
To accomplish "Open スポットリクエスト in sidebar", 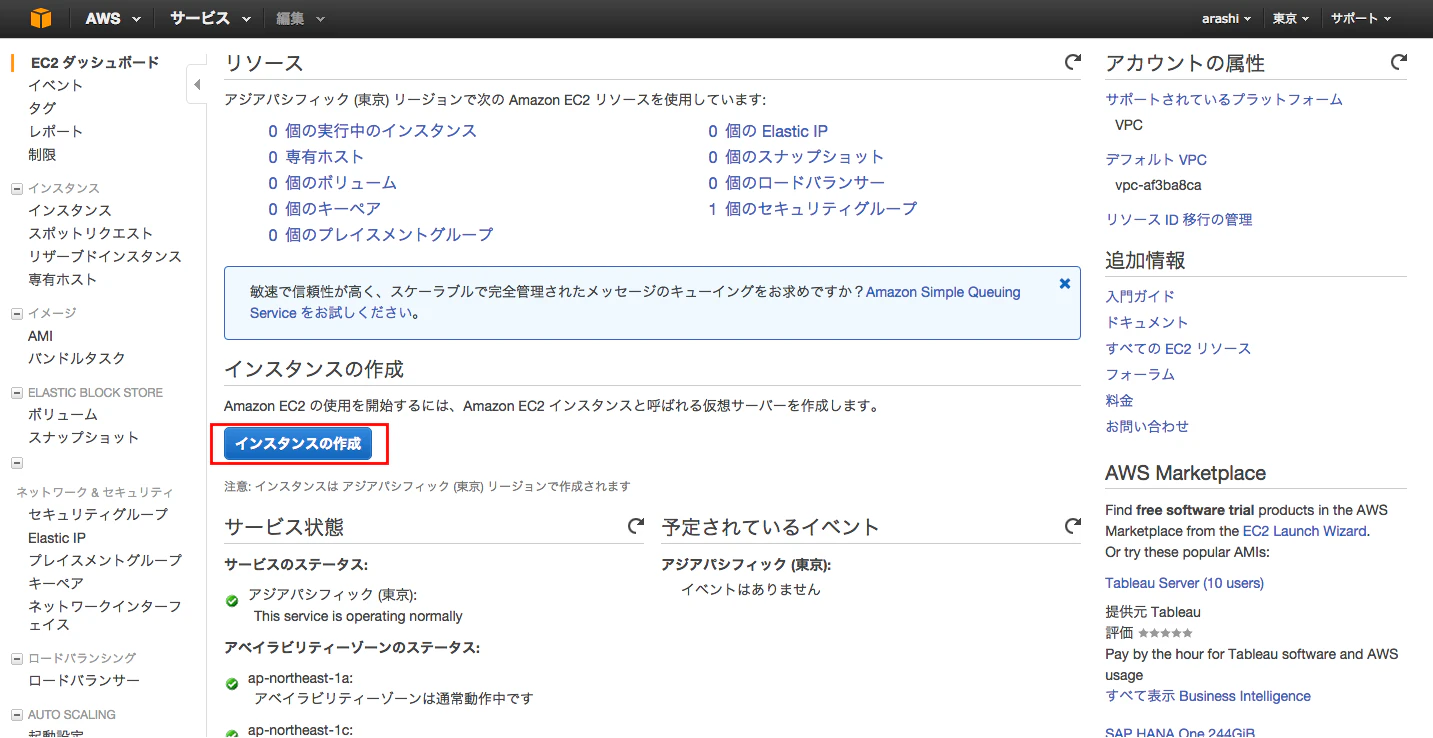I will [91, 233].
